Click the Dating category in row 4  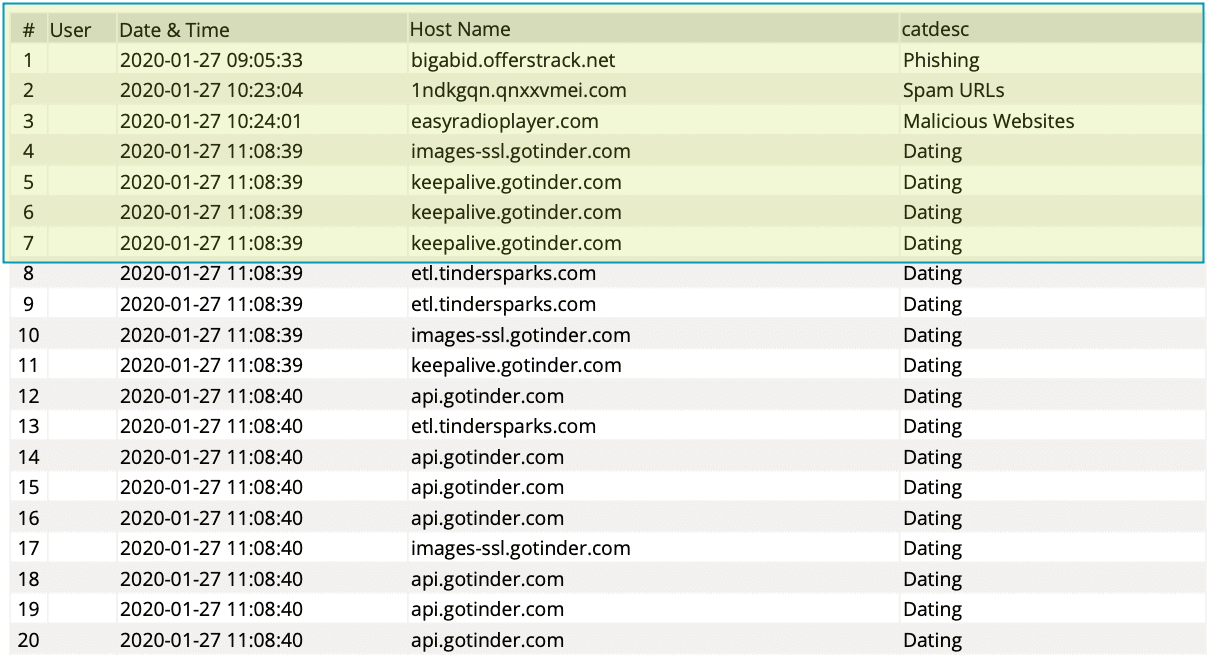[932, 151]
